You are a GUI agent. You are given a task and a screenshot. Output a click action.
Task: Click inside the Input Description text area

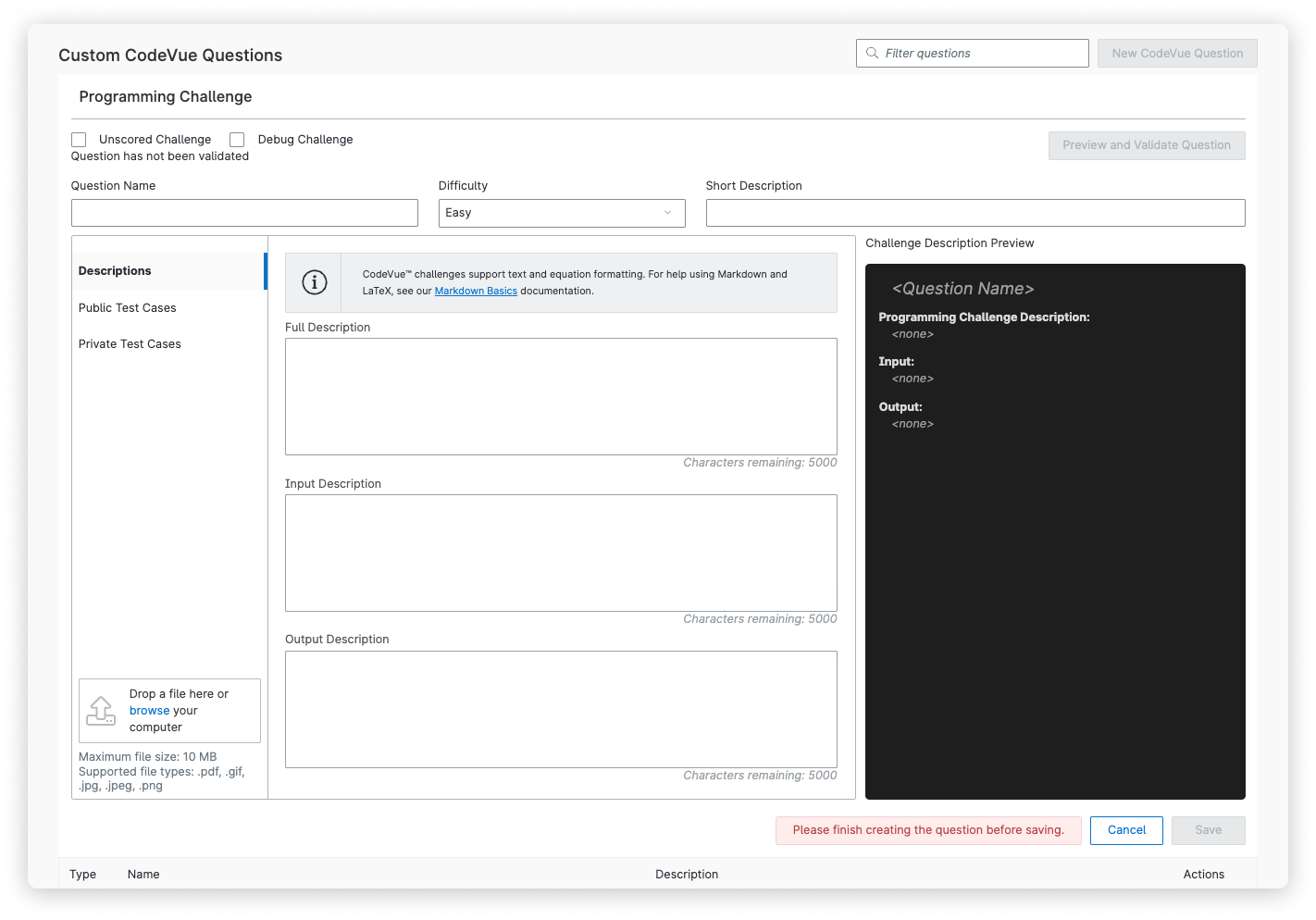pos(561,553)
